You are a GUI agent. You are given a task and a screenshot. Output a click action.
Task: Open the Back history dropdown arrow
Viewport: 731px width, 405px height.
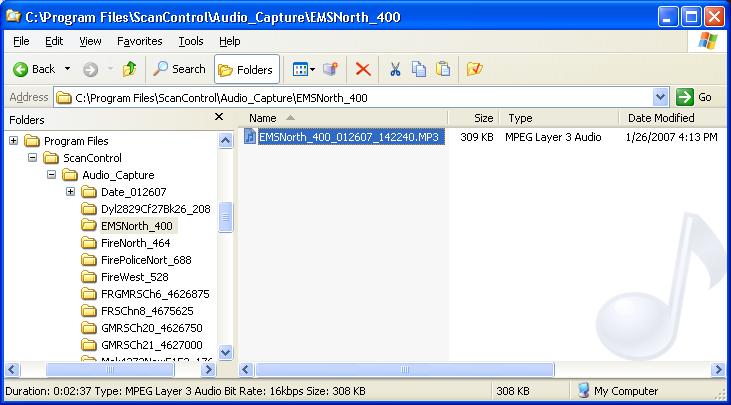(68, 69)
